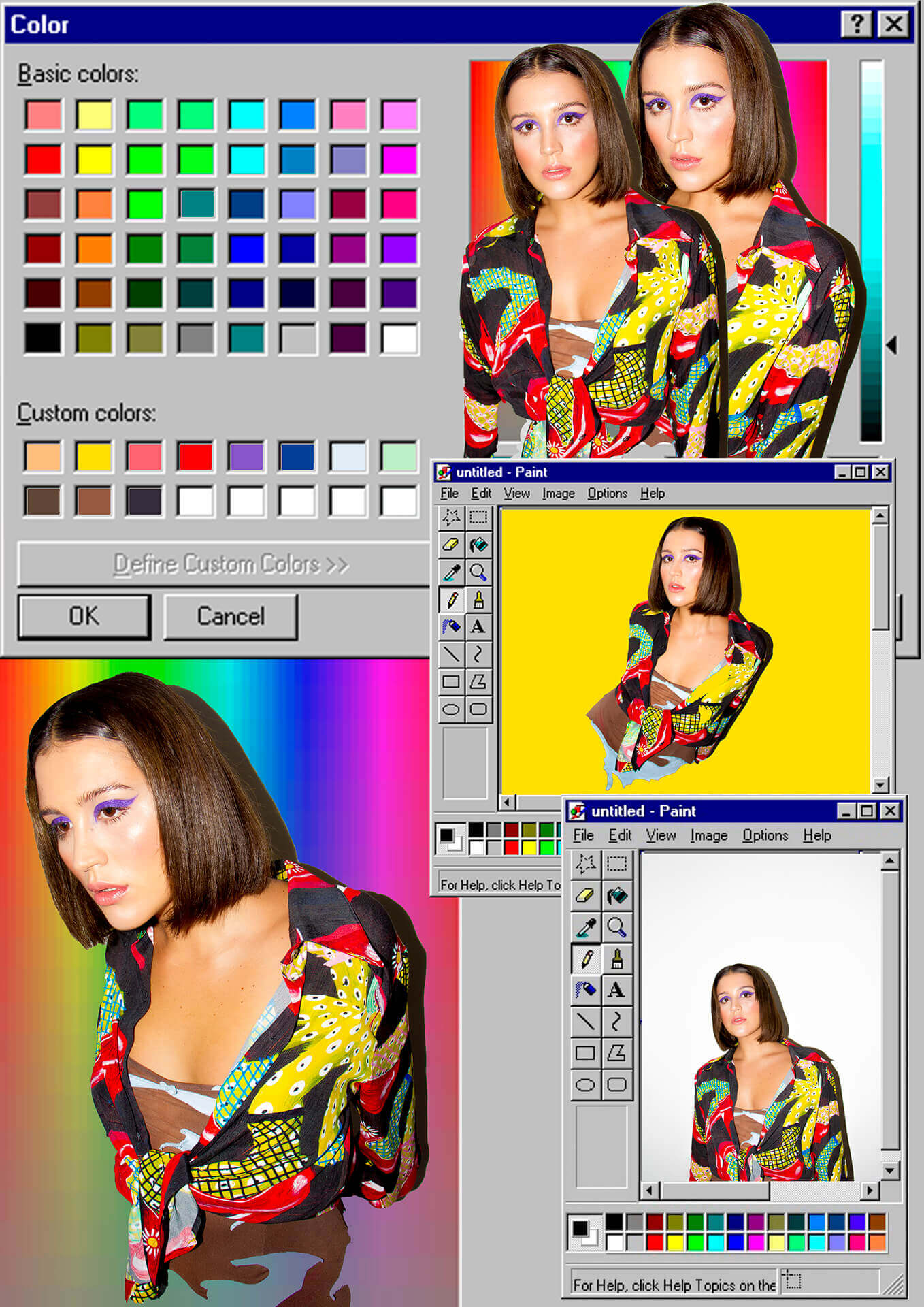The image size is (924, 1307).
Task: Open Image menu in upper Paint window
Action: [x=558, y=493]
